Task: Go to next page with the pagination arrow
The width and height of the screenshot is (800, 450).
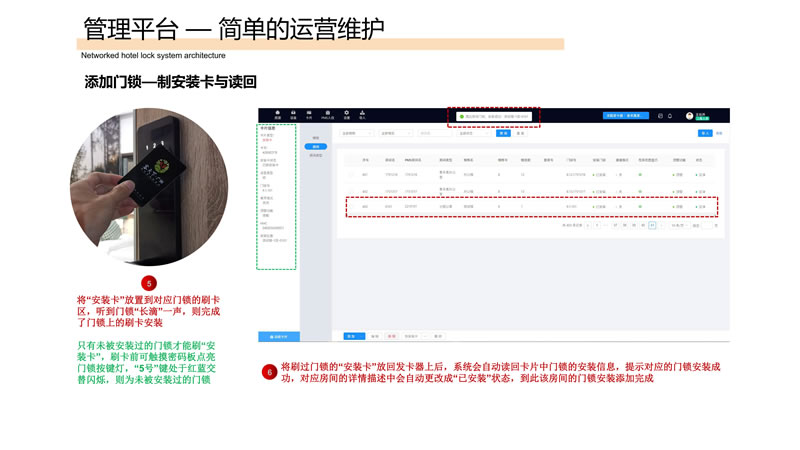Action: [662, 225]
